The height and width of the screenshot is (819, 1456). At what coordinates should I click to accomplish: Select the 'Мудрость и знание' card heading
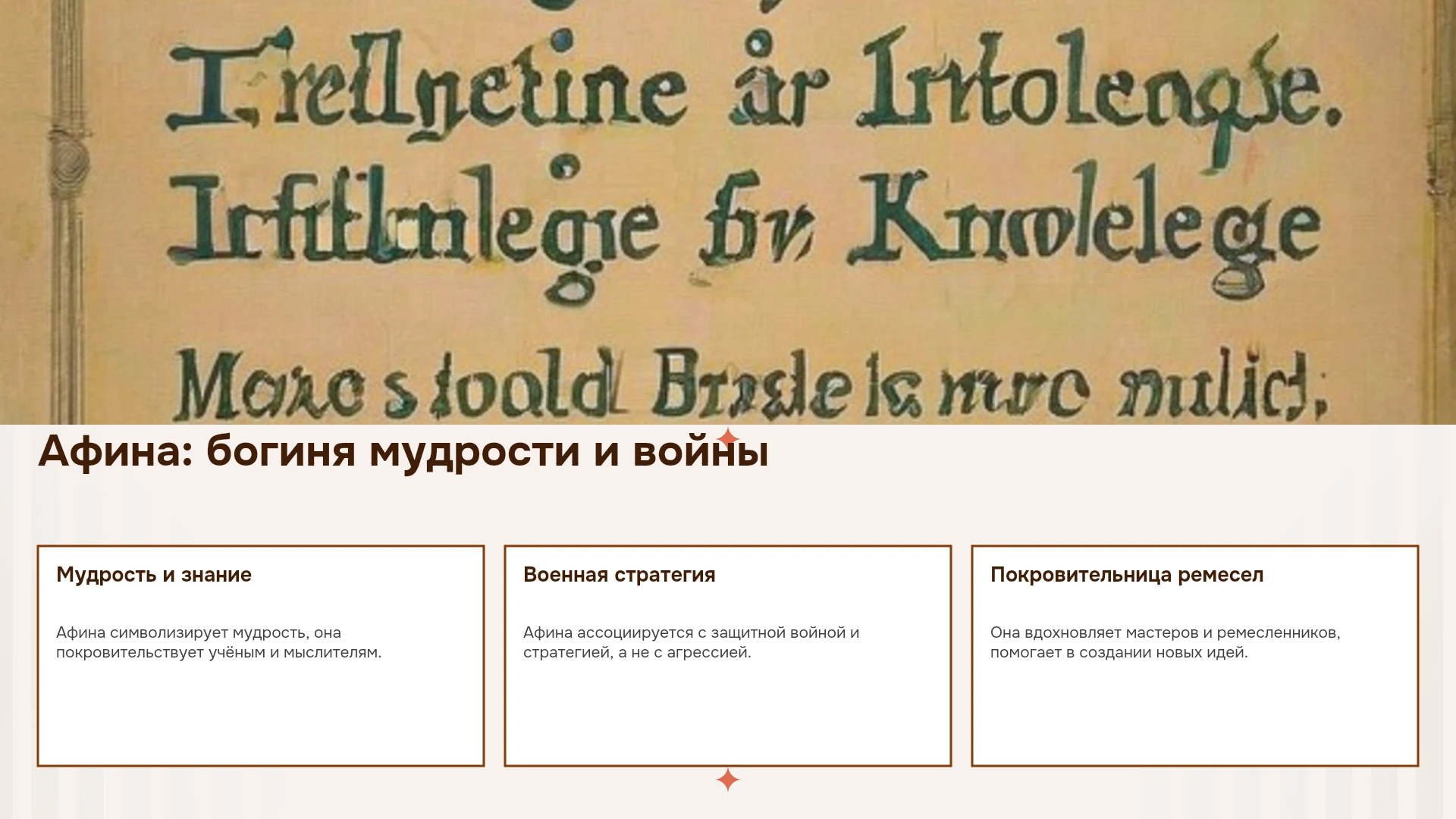[x=154, y=575]
